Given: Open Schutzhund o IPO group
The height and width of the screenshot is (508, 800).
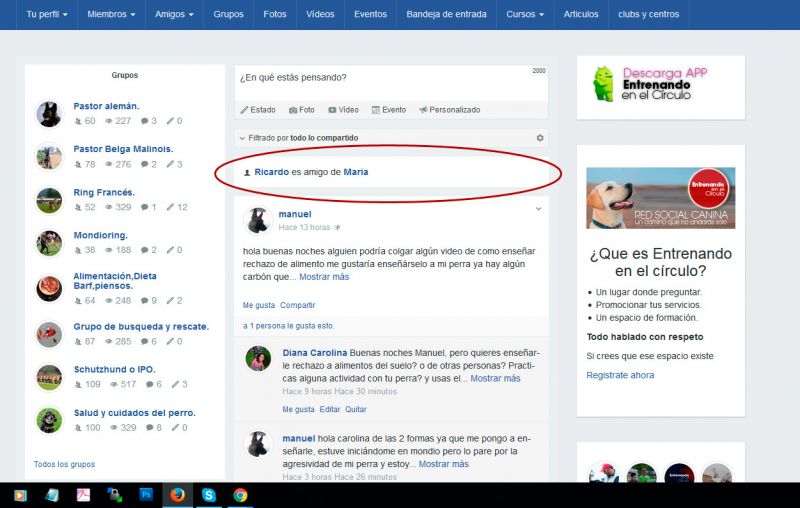Looking at the screenshot, I should click(x=114, y=369).
